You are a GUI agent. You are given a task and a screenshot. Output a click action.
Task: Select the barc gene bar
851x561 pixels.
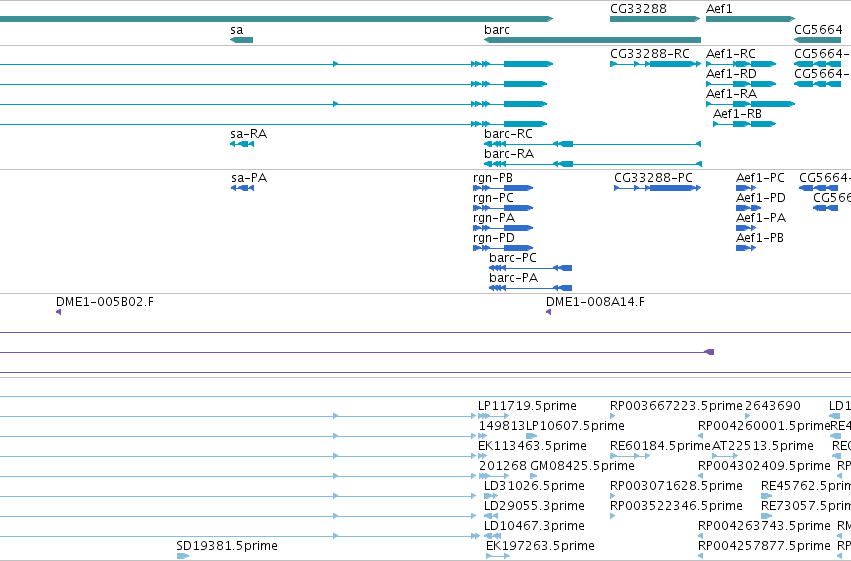[592, 40]
